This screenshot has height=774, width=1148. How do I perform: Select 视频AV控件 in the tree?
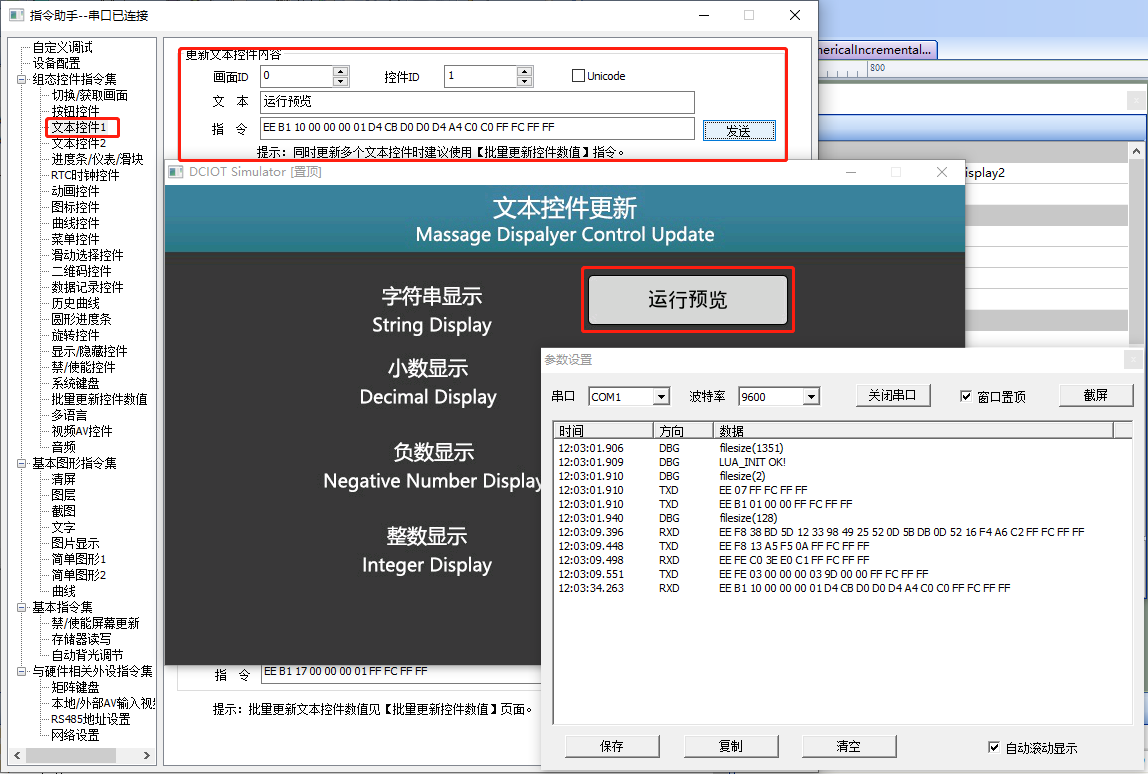pos(81,431)
